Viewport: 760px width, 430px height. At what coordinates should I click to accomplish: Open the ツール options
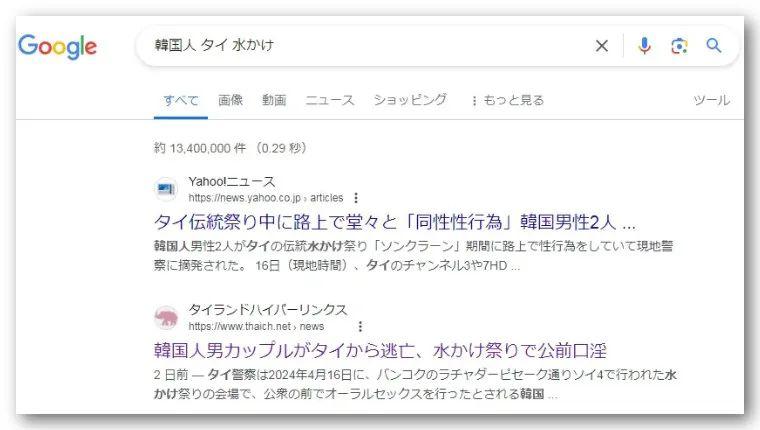712,100
